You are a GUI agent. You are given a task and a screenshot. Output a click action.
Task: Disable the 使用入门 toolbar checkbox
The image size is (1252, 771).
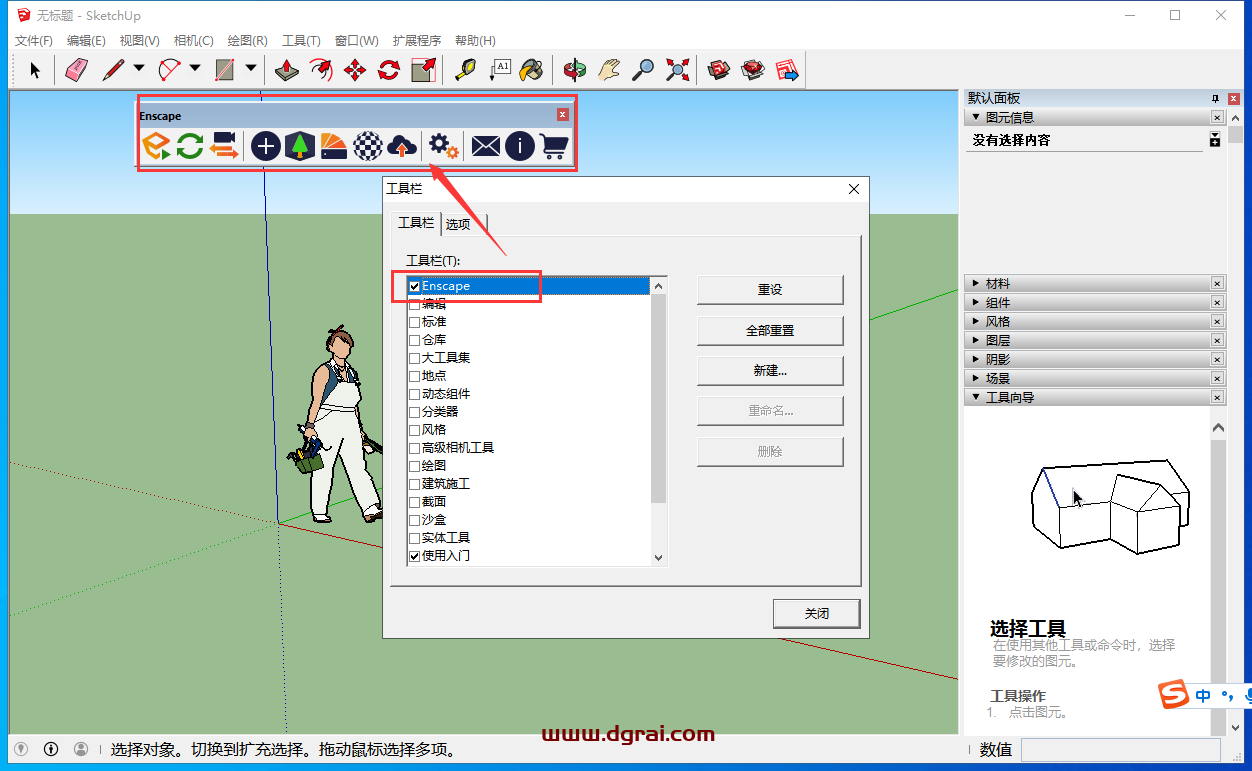click(x=414, y=556)
